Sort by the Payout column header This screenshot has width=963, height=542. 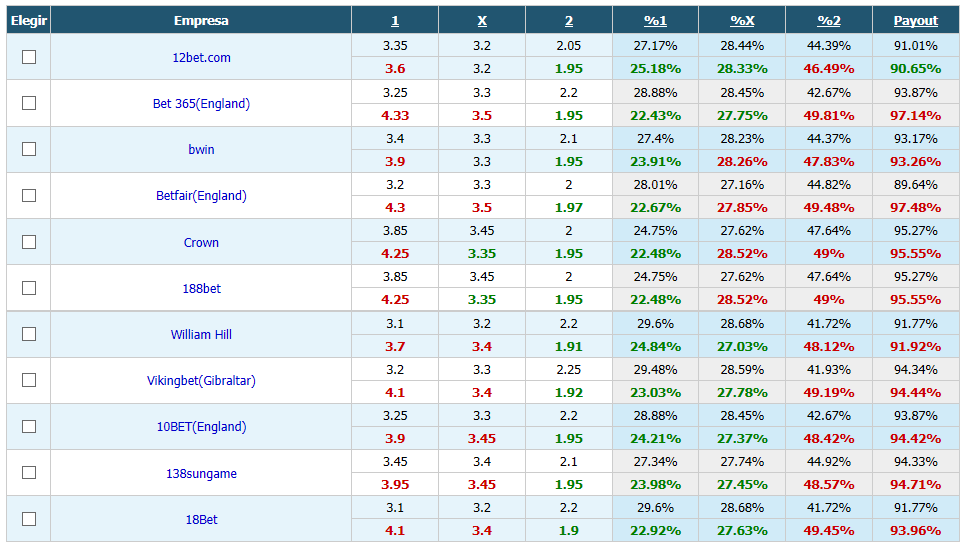coord(916,21)
